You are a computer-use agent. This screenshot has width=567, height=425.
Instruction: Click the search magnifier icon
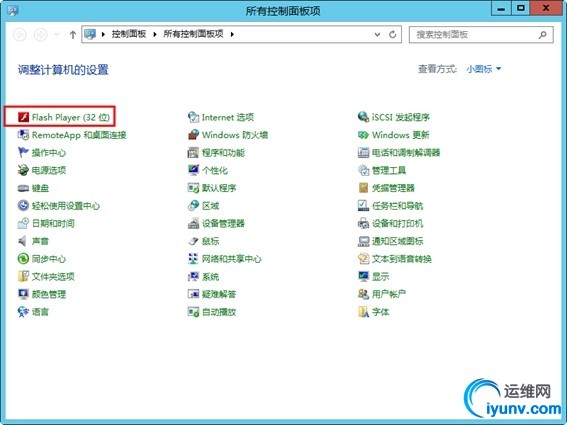click(542, 35)
